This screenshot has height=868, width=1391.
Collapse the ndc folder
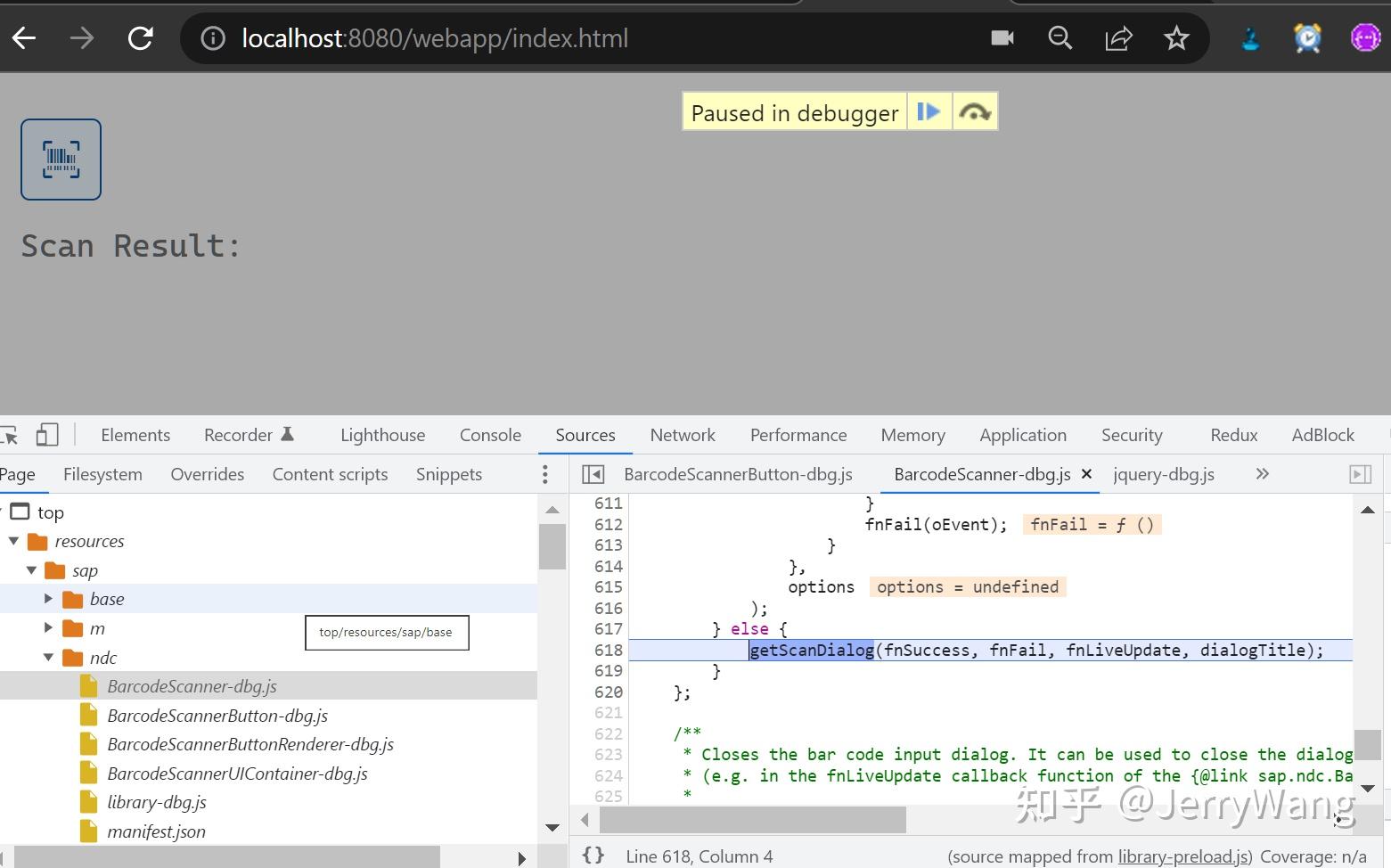click(49, 658)
